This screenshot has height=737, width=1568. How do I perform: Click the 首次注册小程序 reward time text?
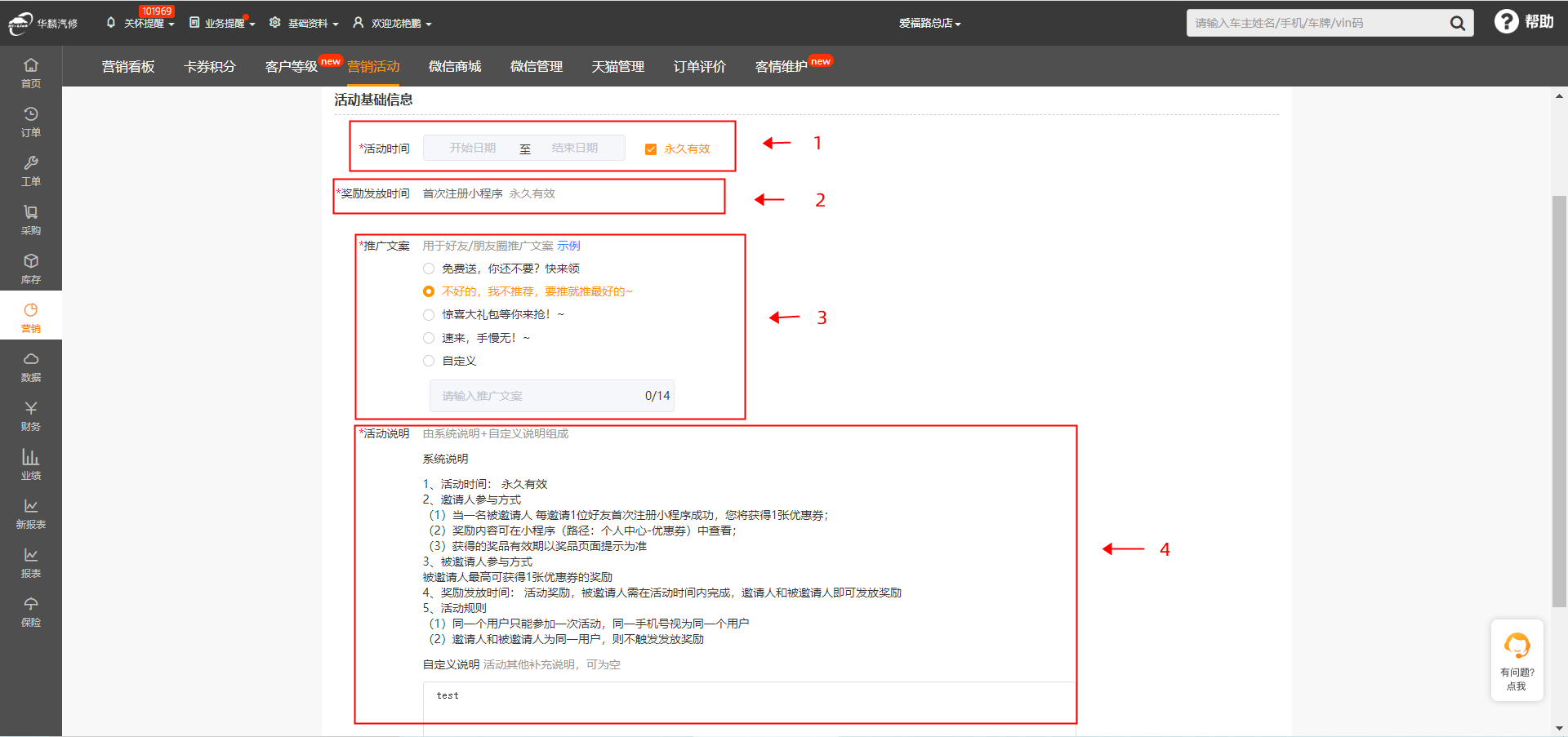462,193
